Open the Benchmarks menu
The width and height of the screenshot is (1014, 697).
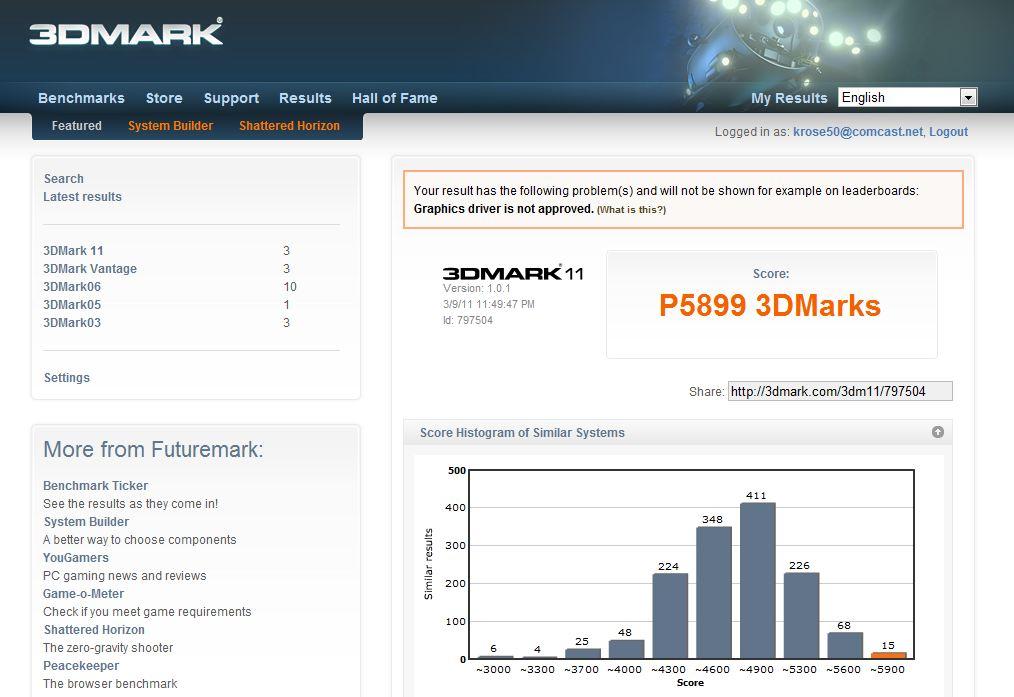pyautogui.click(x=81, y=98)
